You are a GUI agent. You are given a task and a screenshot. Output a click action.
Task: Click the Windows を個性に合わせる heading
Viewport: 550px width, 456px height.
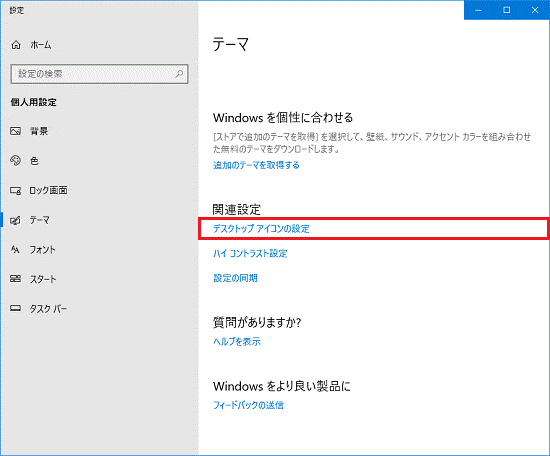[x=283, y=118]
